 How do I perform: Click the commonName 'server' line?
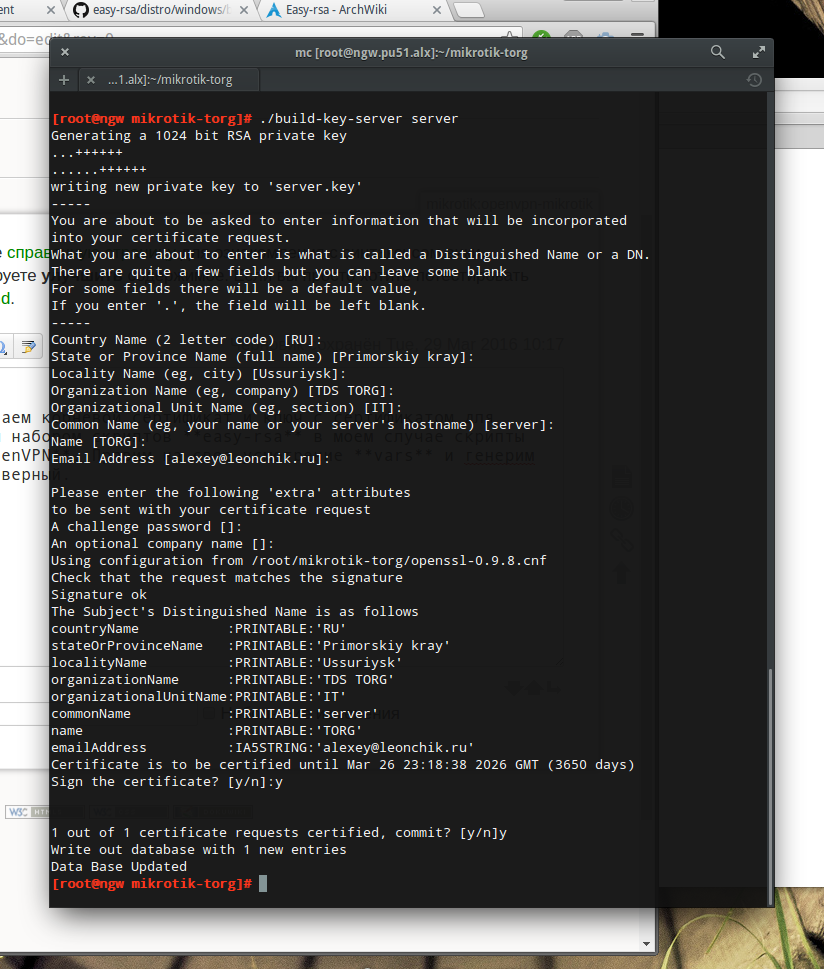point(214,714)
